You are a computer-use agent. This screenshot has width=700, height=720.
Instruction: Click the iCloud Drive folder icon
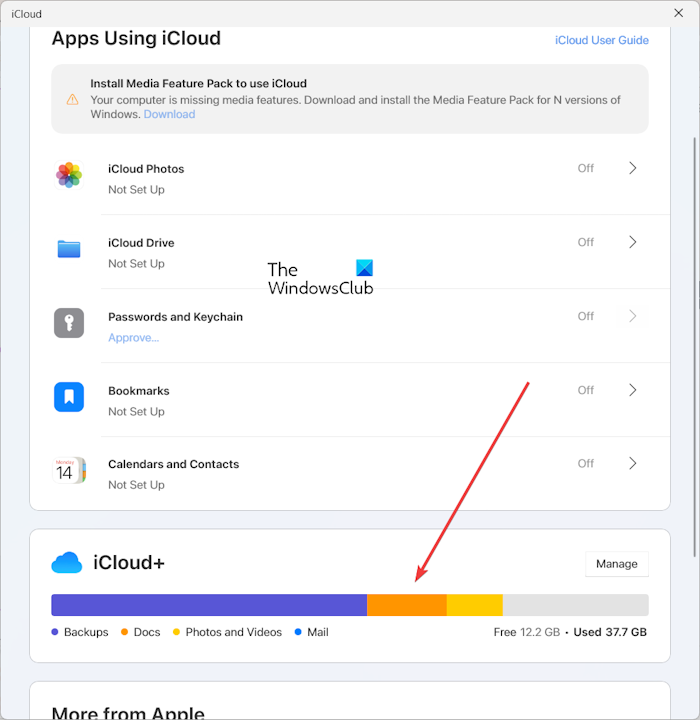[x=69, y=249]
